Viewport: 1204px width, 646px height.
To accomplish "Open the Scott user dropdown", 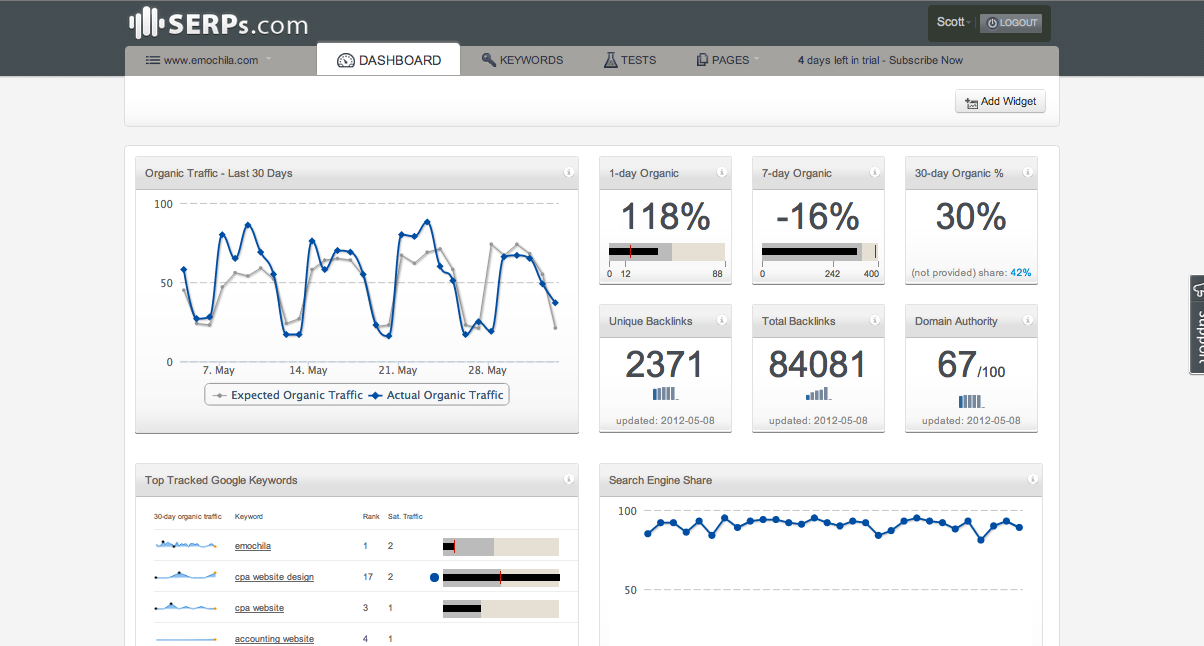I will tap(954, 22).
